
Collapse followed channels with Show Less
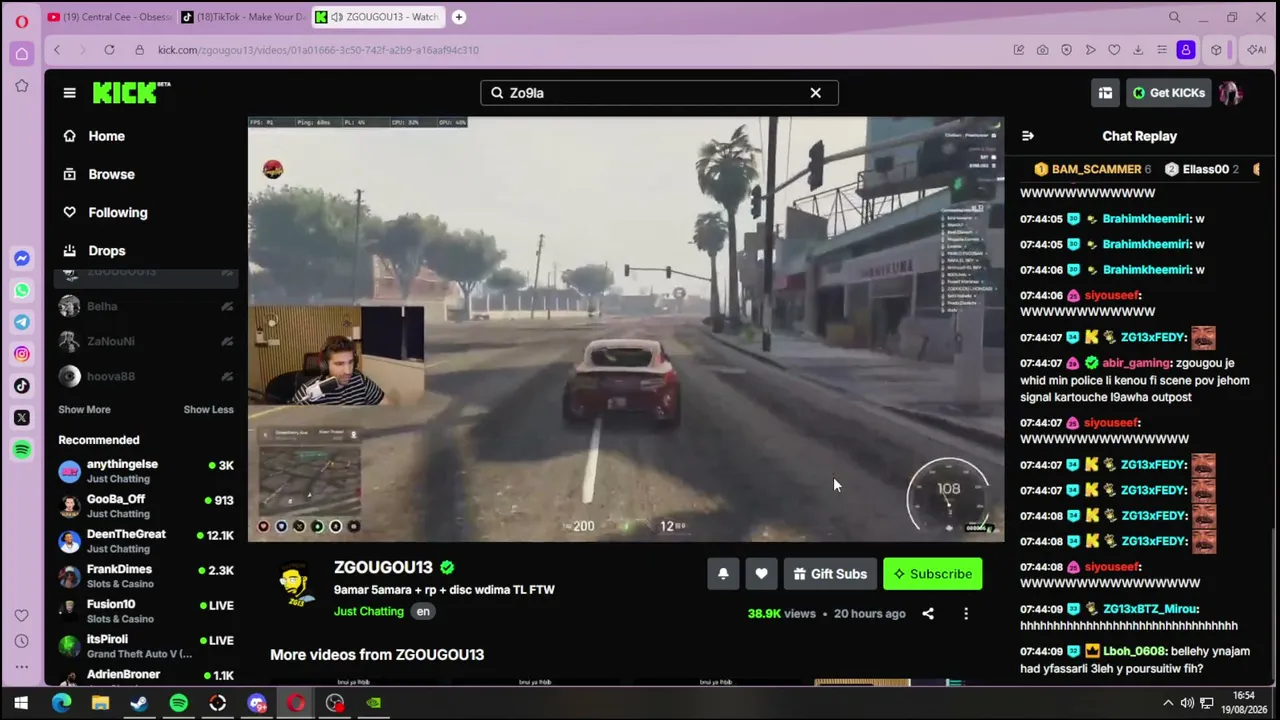208,409
